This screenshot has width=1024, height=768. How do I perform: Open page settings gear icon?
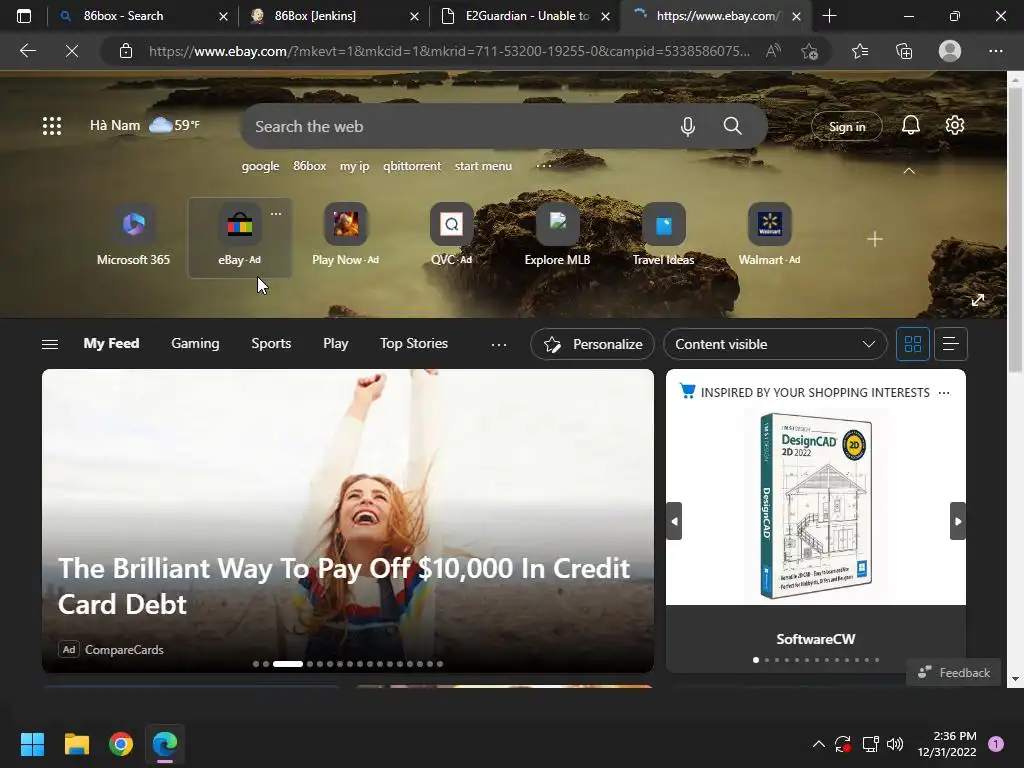[x=955, y=125]
